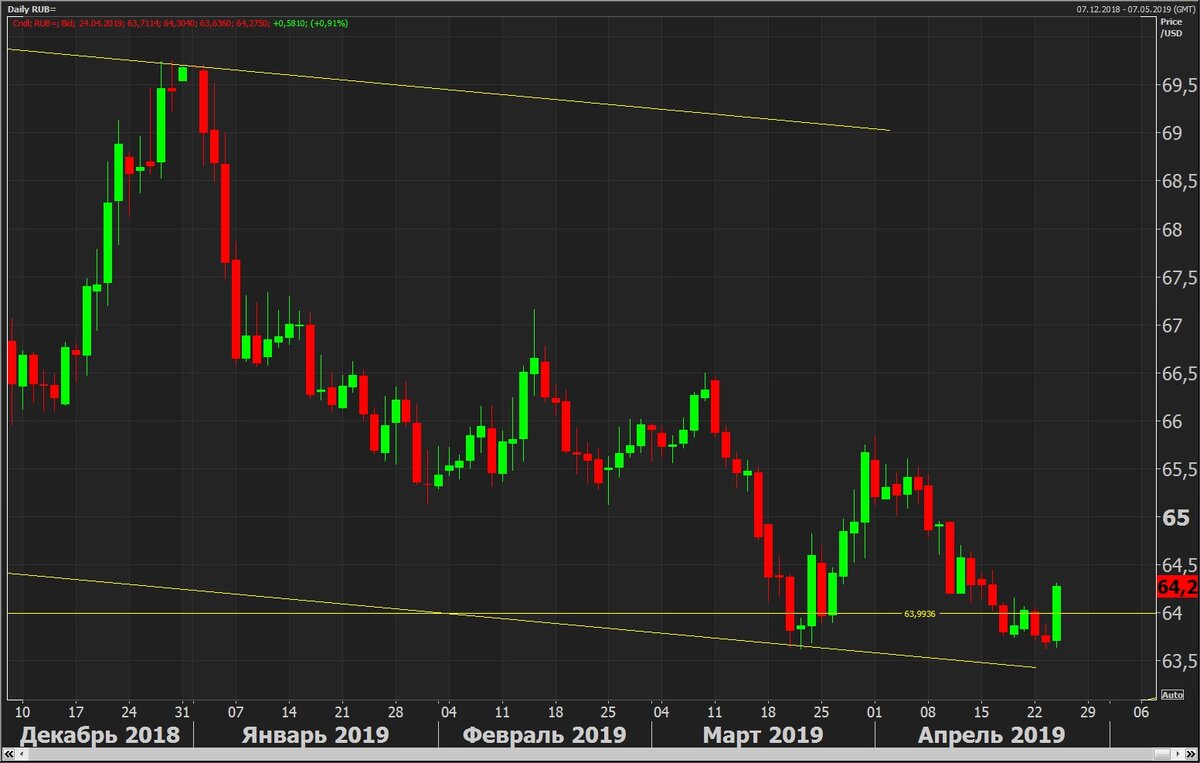The height and width of the screenshot is (763, 1200).
Task: Click the Price /USD axis label
Action: pyautogui.click(x=1169, y=27)
